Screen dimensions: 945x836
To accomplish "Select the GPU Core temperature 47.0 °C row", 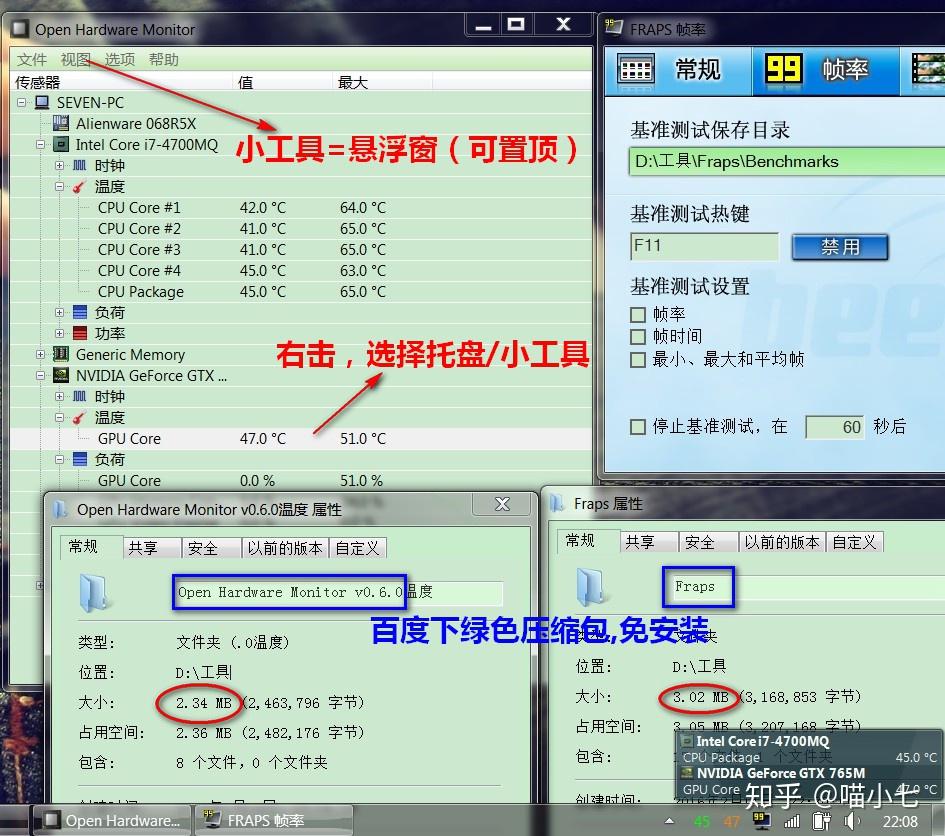I will (x=301, y=439).
